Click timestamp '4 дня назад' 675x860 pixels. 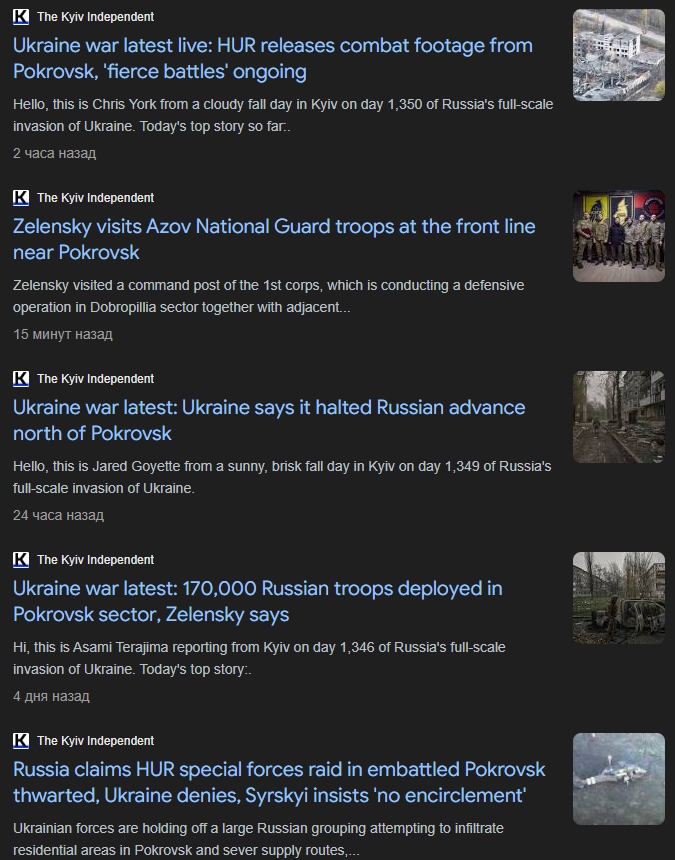pyautogui.click(x=52, y=696)
